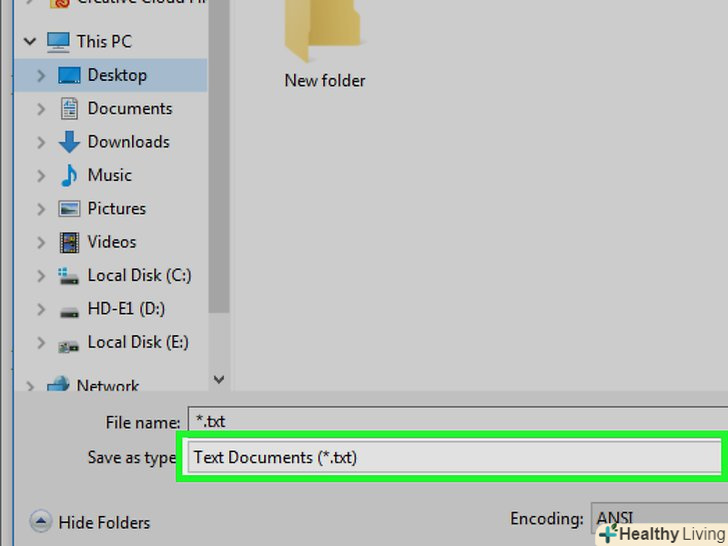Expand the Local Disk (E:) chevron

click(41, 343)
